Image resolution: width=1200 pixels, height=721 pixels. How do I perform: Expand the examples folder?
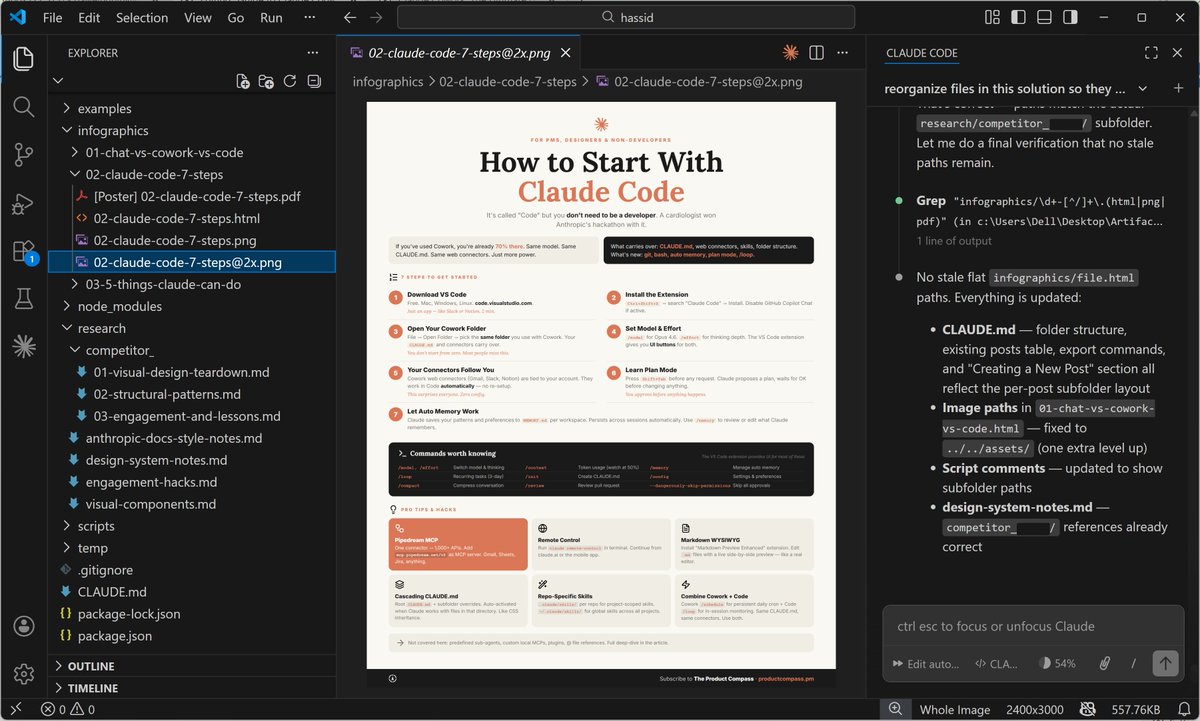[192, 108]
